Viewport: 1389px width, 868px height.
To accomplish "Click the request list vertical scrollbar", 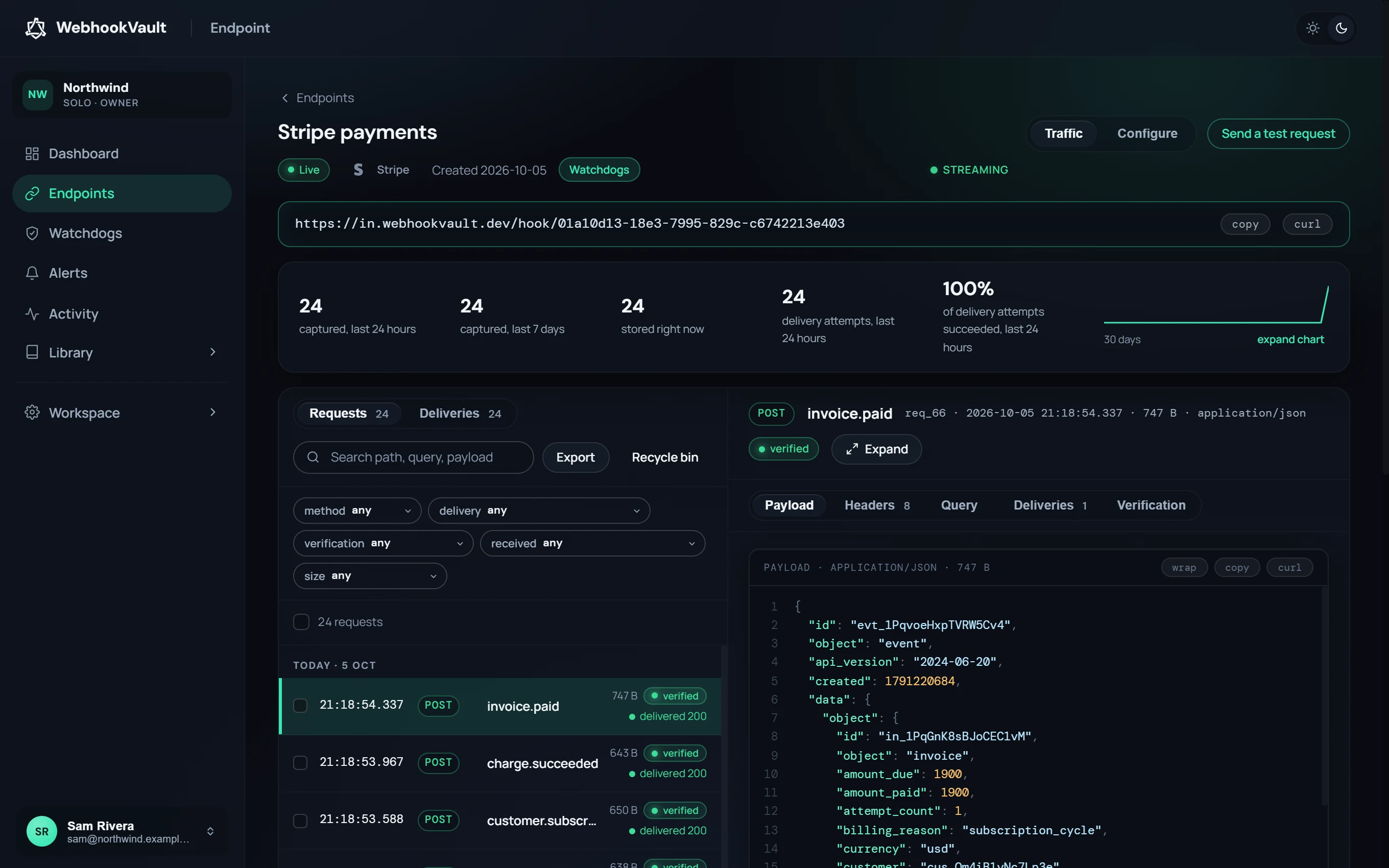I will (724, 756).
